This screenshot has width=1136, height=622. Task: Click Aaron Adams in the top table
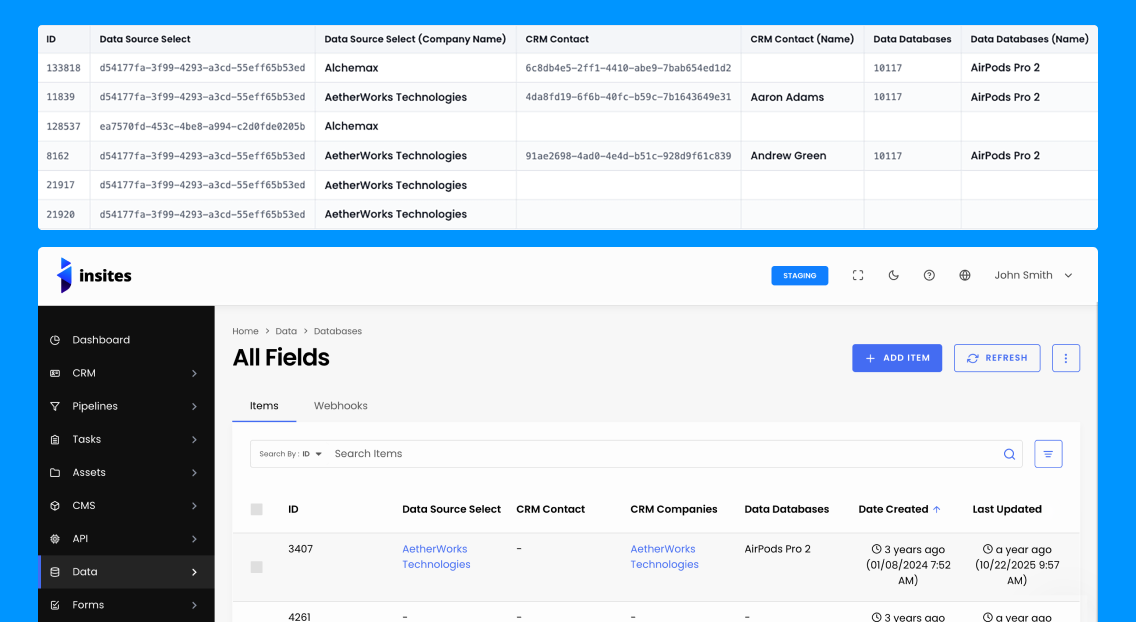point(787,97)
